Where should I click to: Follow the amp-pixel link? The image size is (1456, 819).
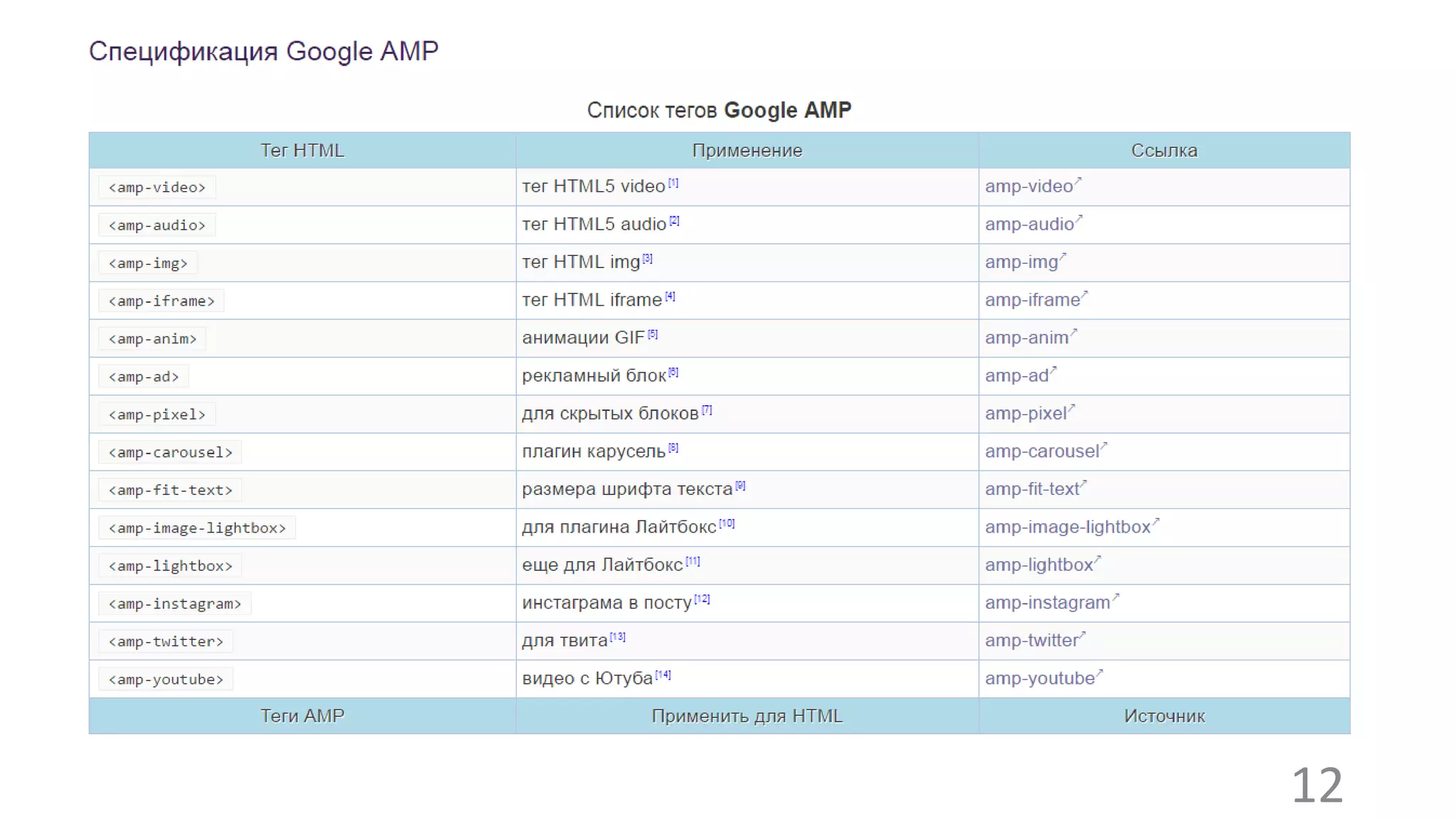click(x=1026, y=414)
